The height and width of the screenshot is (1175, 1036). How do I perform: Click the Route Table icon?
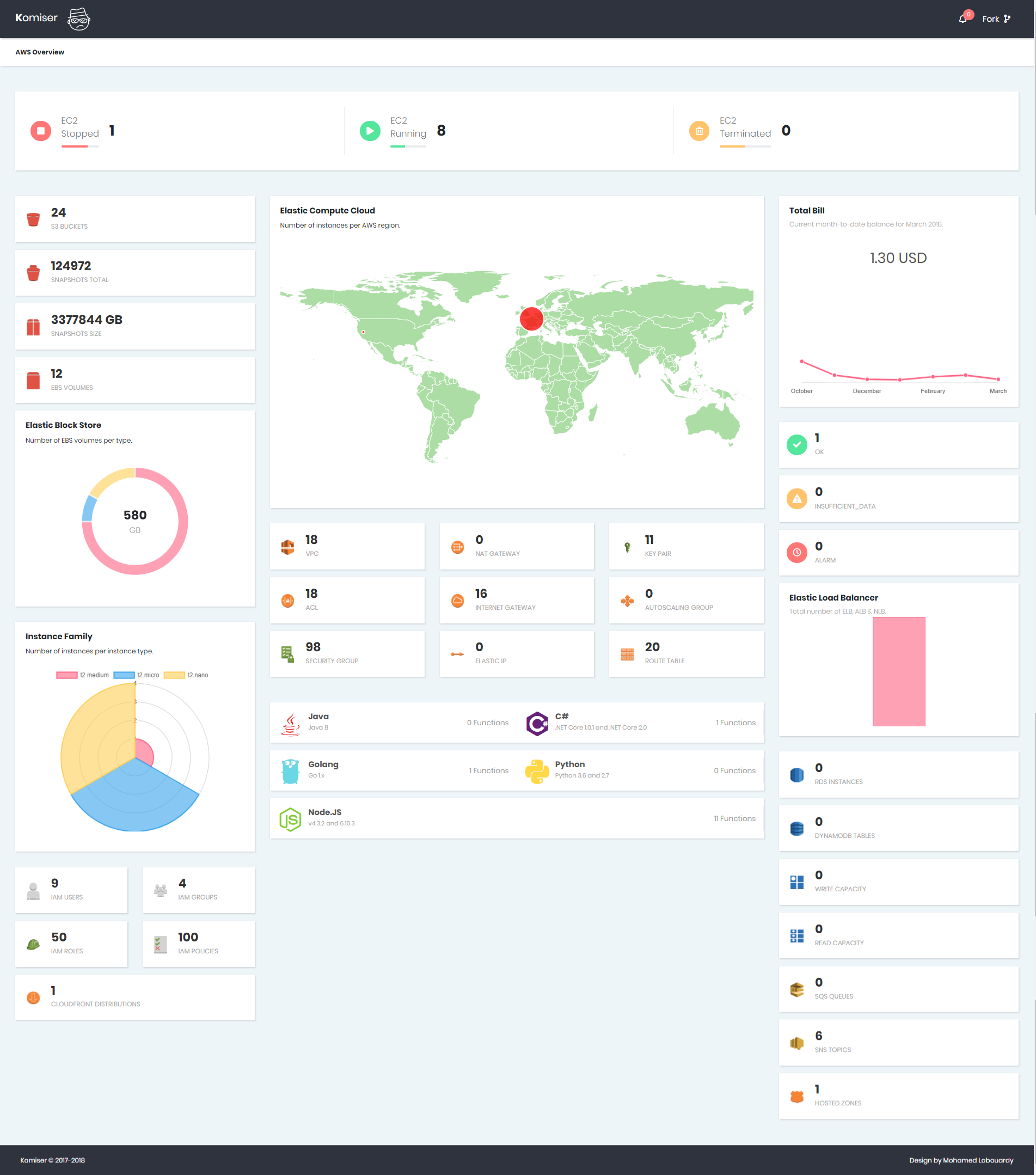tap(627, 654)
